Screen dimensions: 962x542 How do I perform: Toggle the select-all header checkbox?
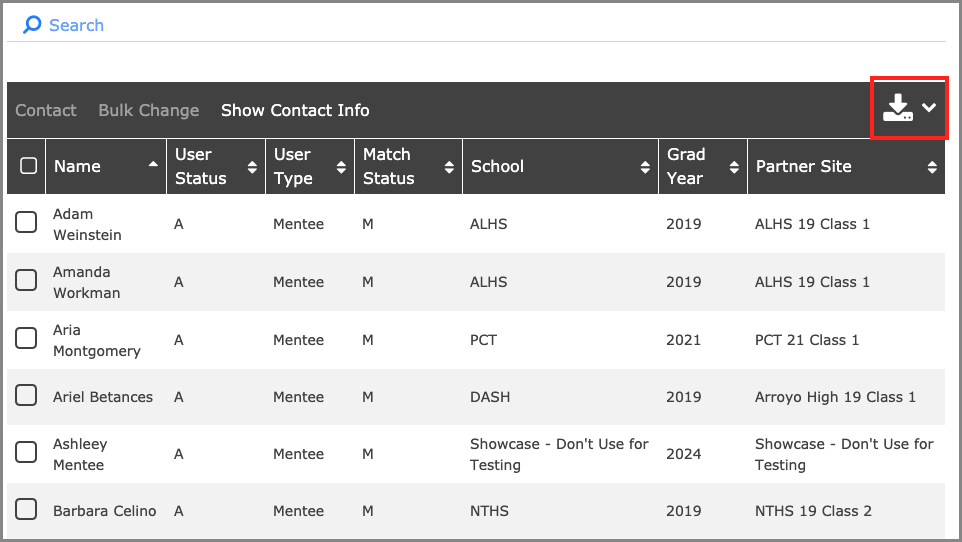pos(28,166)
